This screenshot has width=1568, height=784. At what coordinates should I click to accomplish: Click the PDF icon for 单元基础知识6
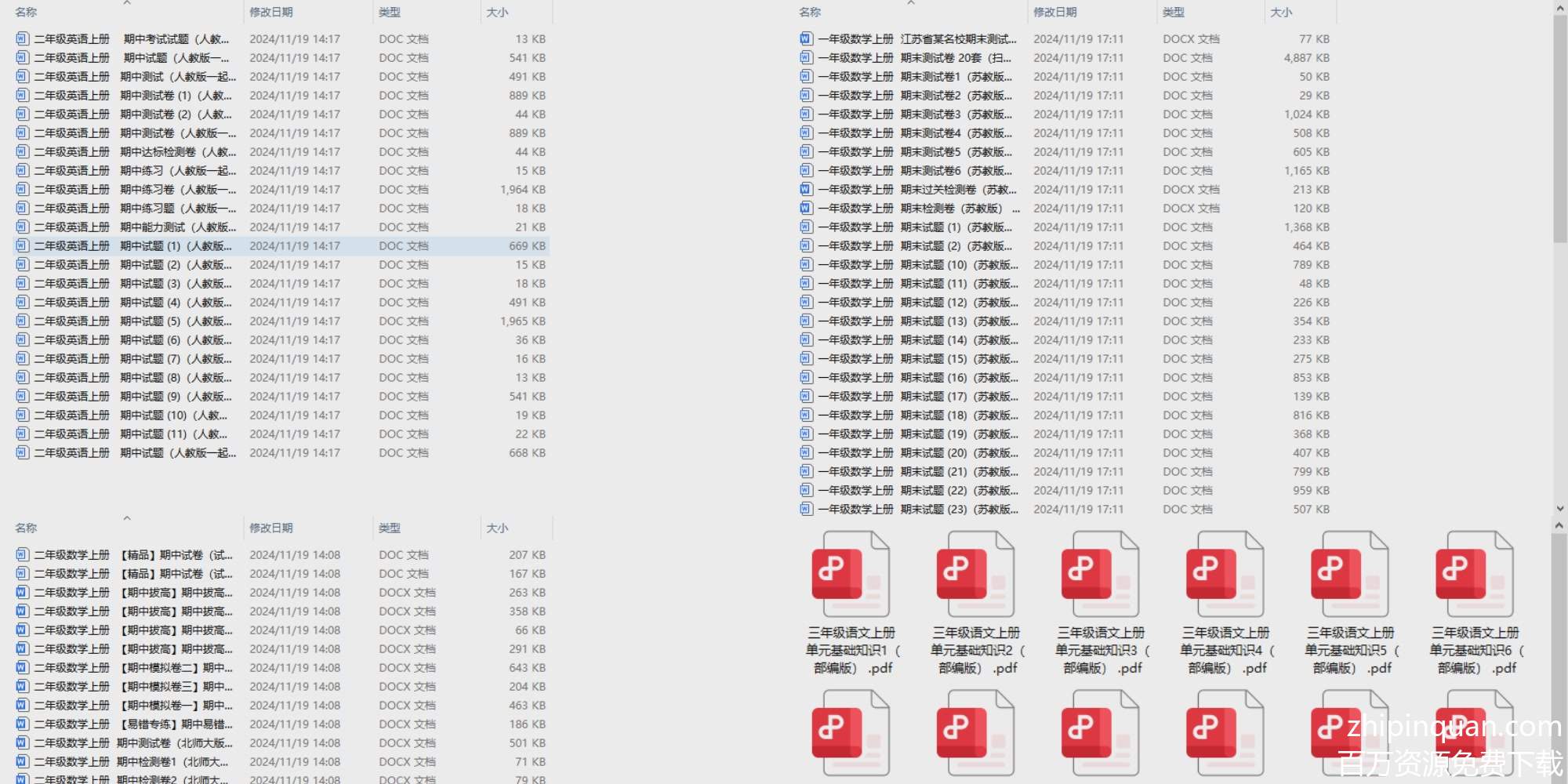point(1474,574)
